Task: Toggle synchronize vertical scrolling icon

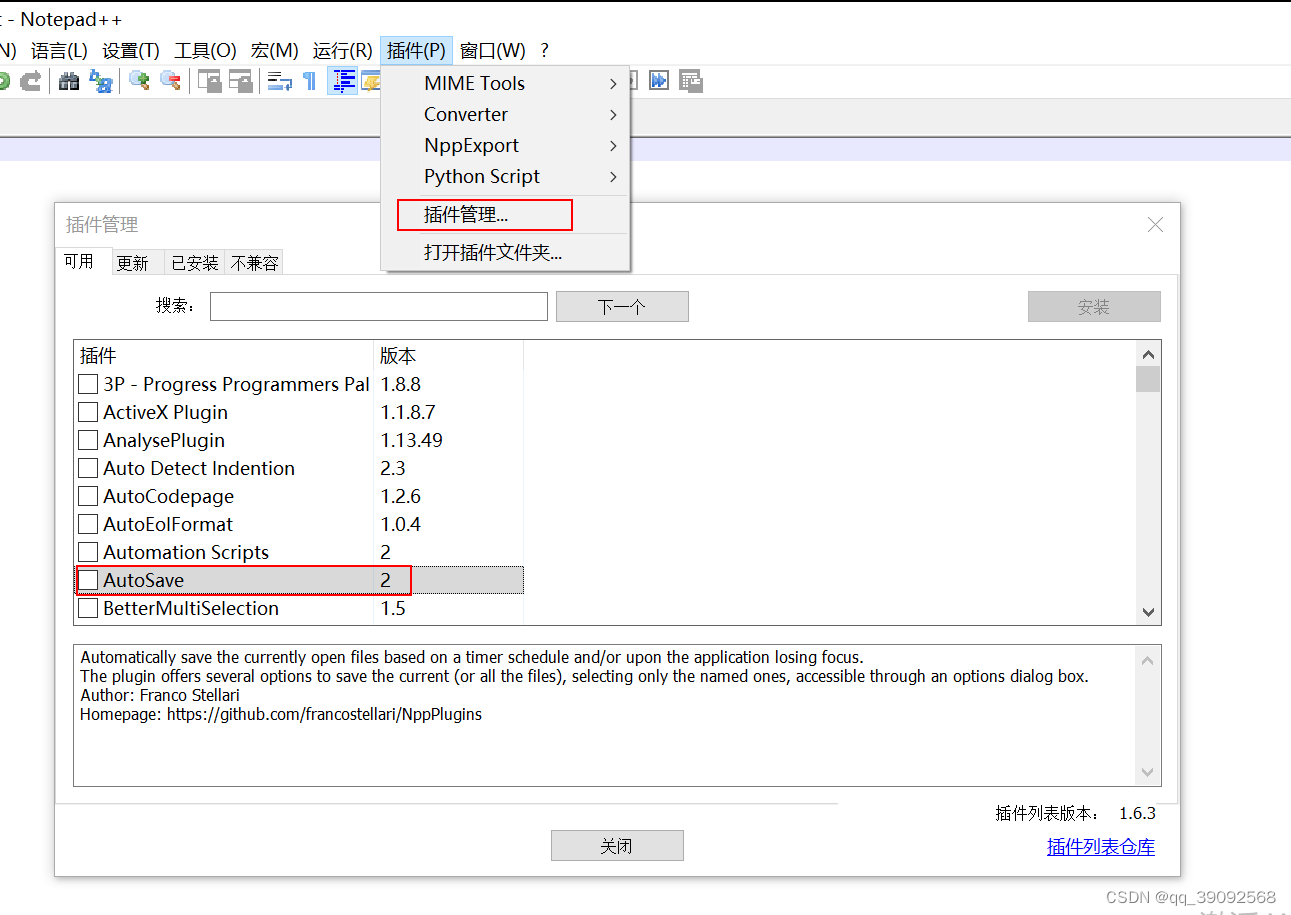Action: point(209,81)
